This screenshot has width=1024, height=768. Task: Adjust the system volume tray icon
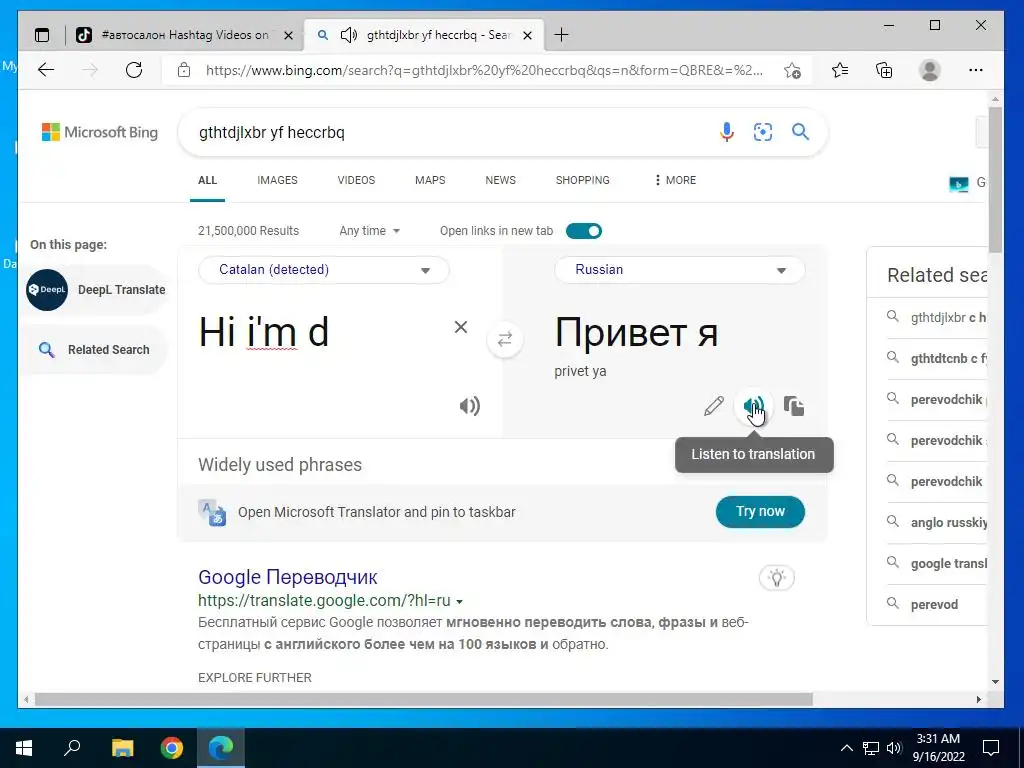pyautogui.click(x=893, y=748)
